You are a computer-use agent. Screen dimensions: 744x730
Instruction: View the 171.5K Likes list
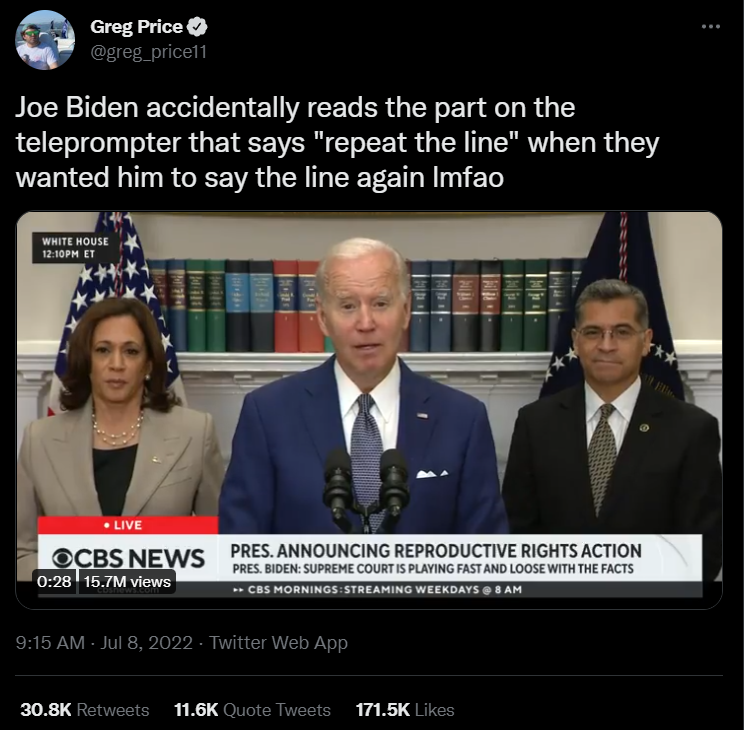[405, 710]
